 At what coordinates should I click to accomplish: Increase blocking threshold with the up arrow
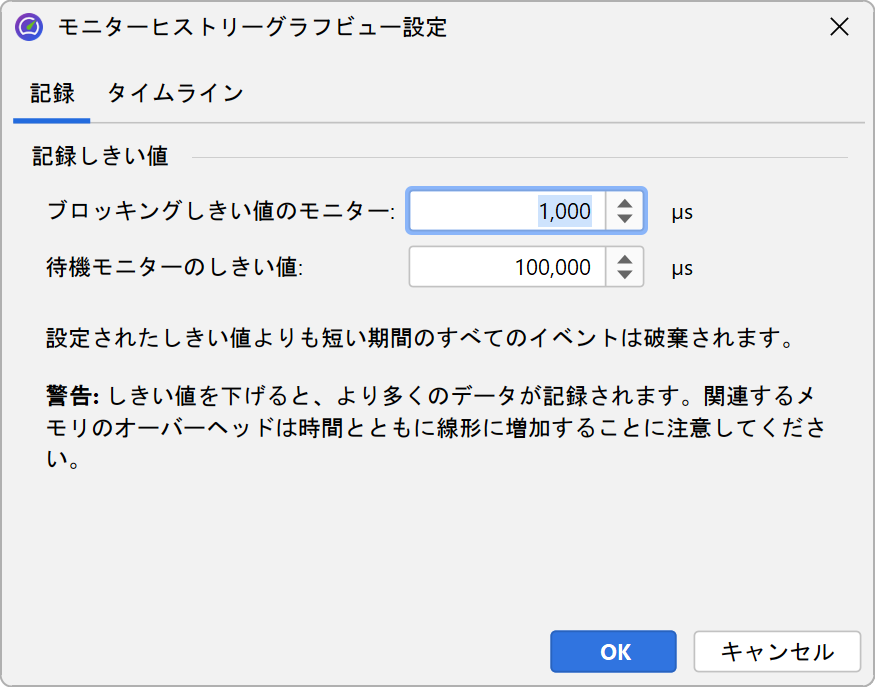click(625, 203)
